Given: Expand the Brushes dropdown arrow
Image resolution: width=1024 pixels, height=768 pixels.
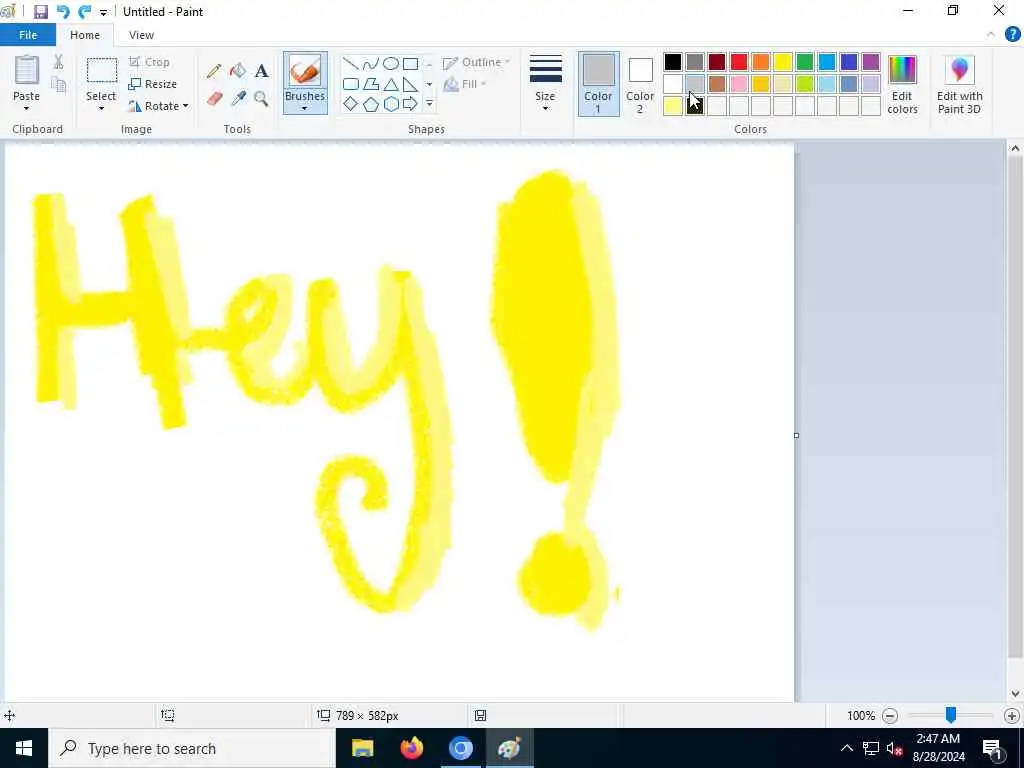Looking at the screenshot, I should pyautogui.click(x=305, y=108).
